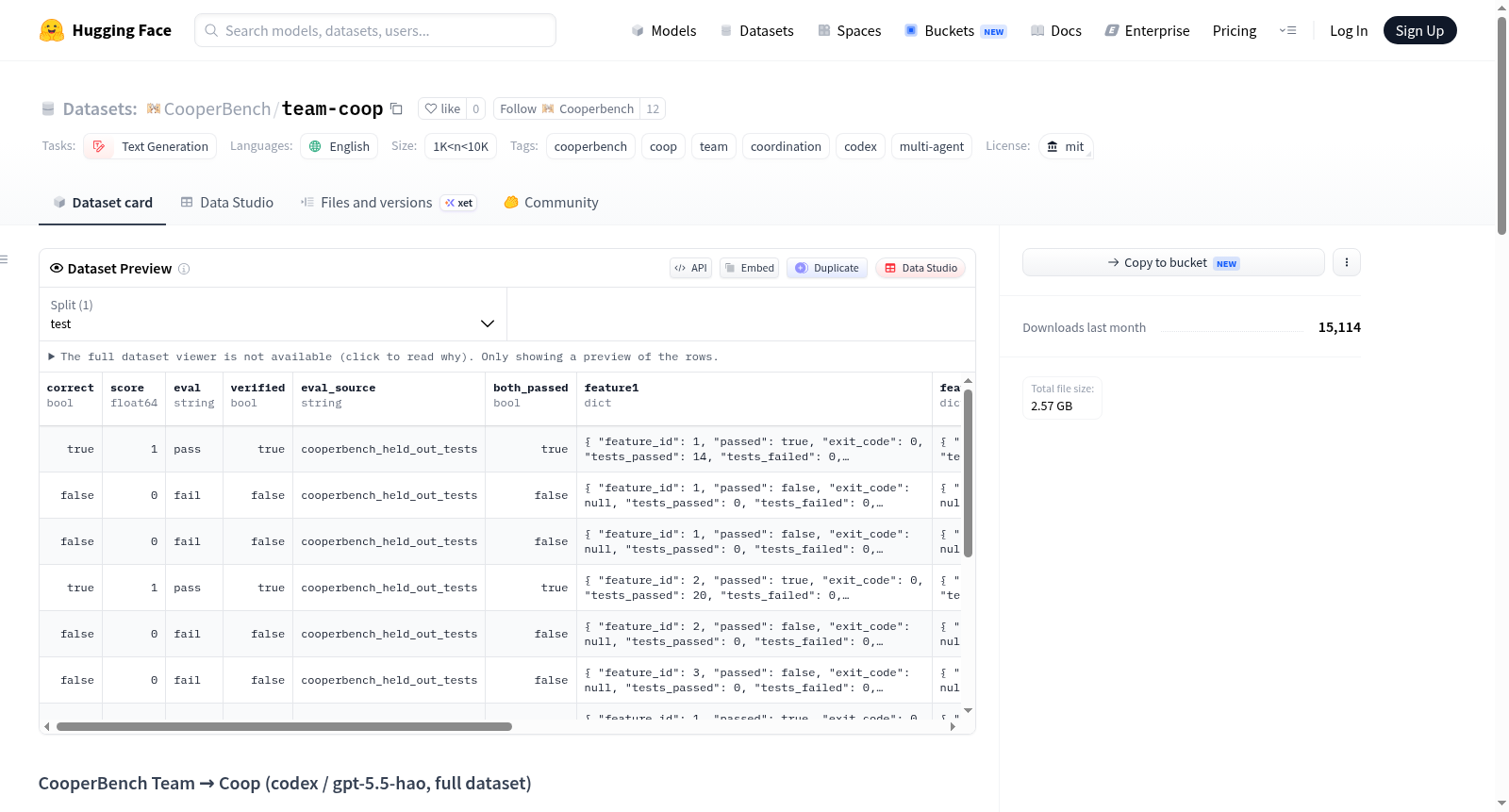Click the table's horizontal scrollbar thumb
The width and height of the screenshot is (1509, 812).
pos(284,727)
